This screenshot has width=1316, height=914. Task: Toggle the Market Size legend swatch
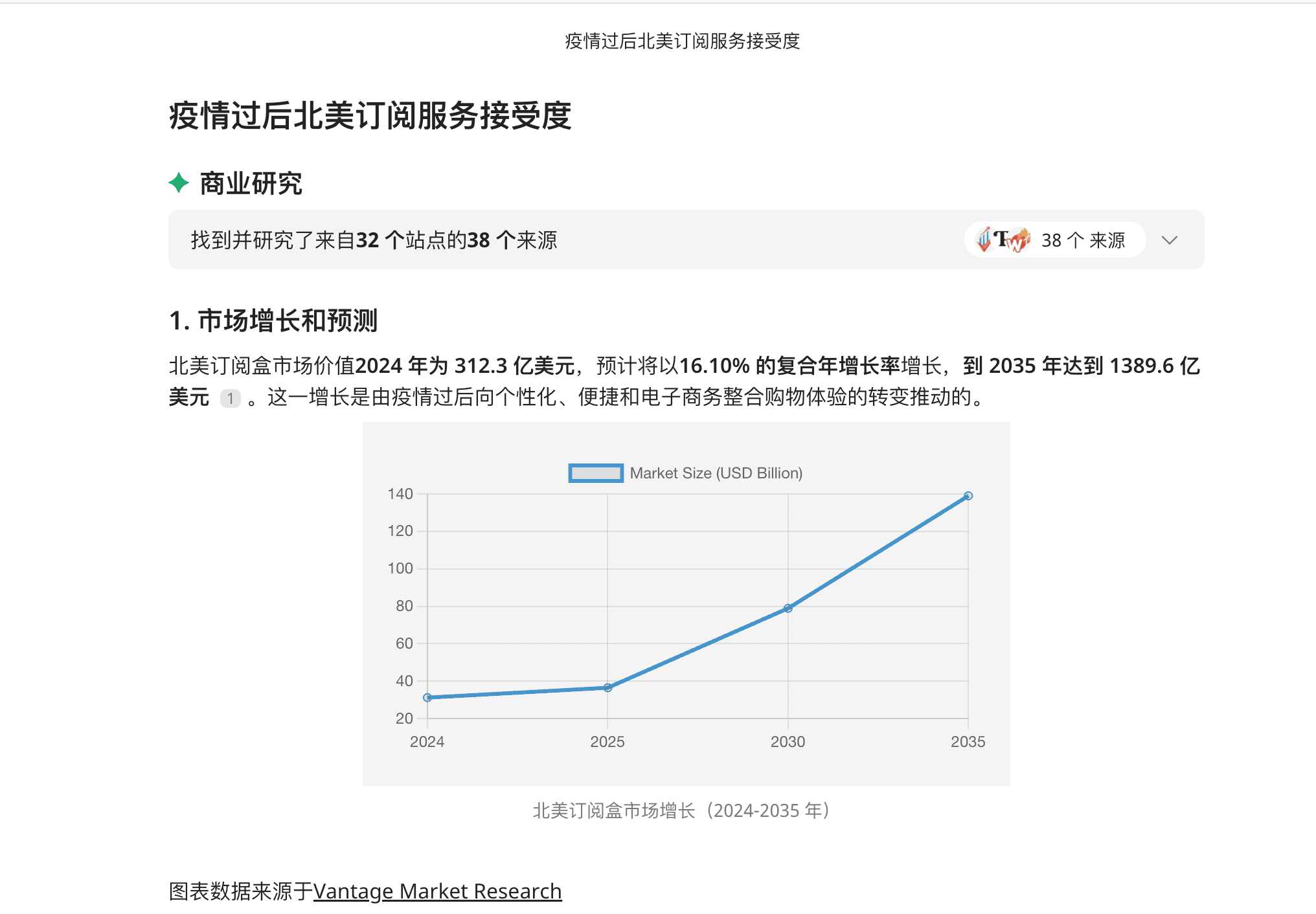click(596, 473)
